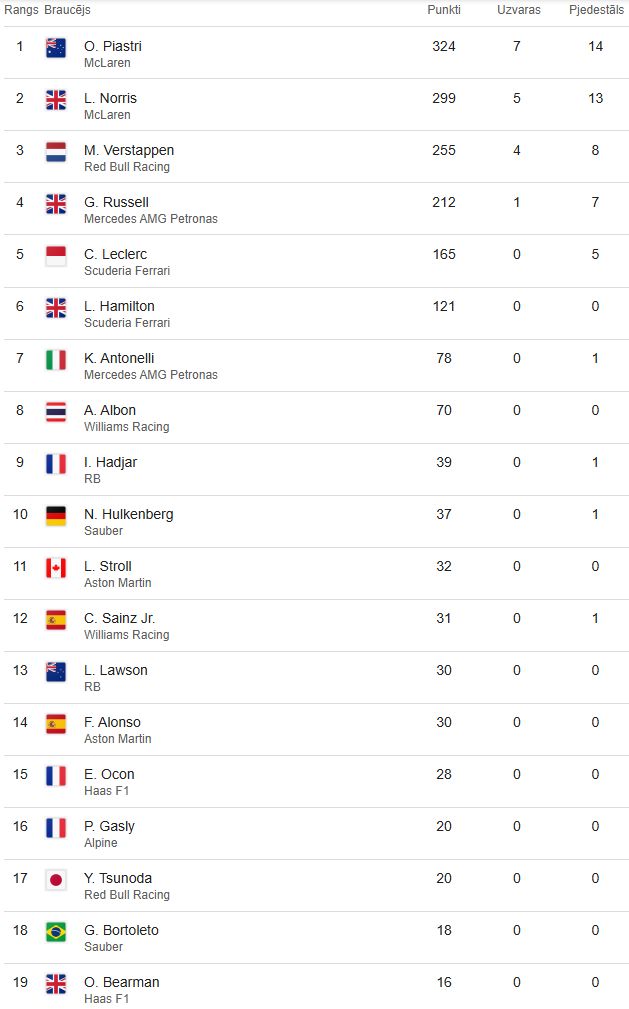The width and height of the screenshot is (629, 1009).
Task: Select the Pjedestāls column header
Action: (x=596, y=10)
